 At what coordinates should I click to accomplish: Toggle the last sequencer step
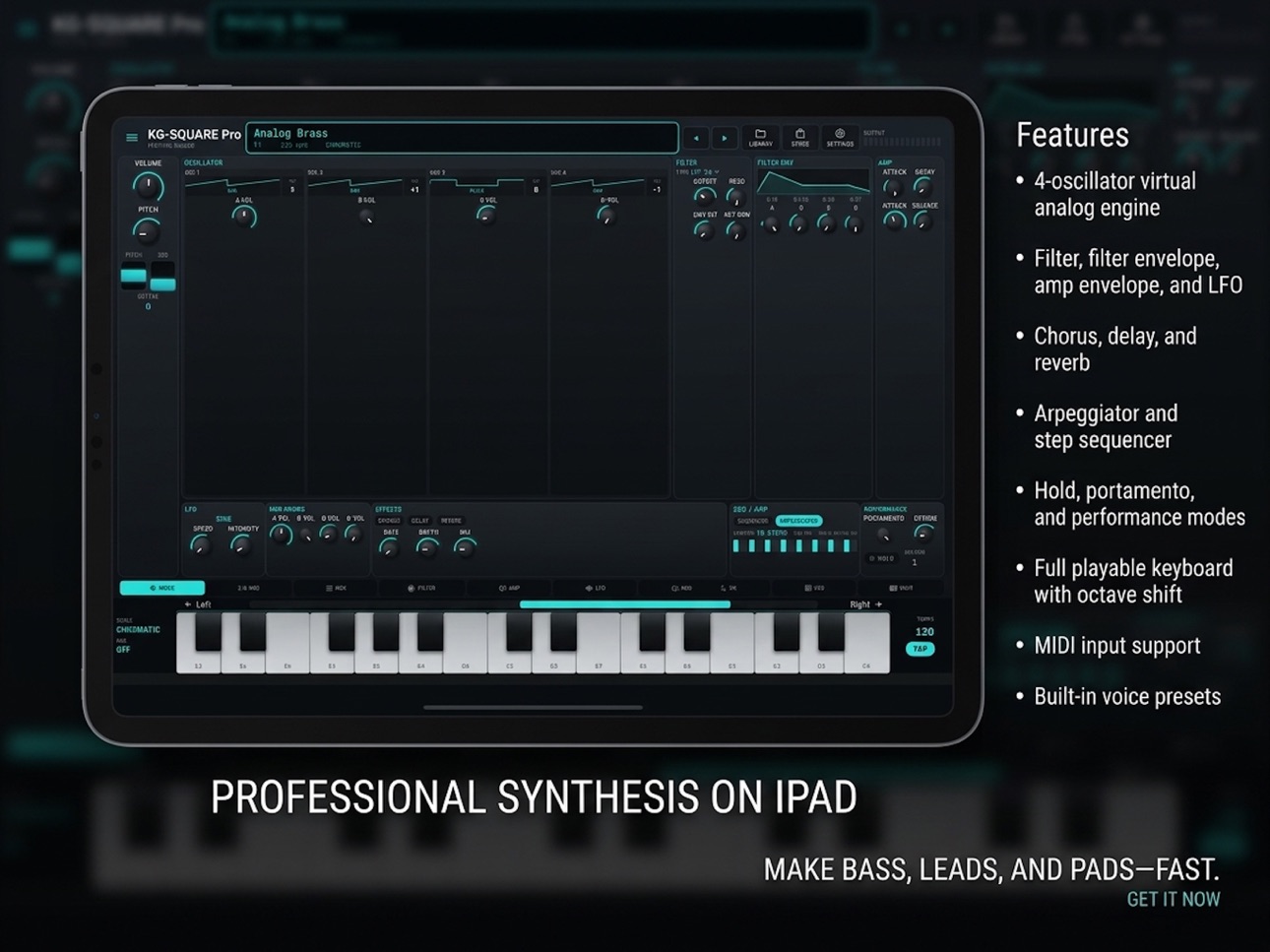847,545
